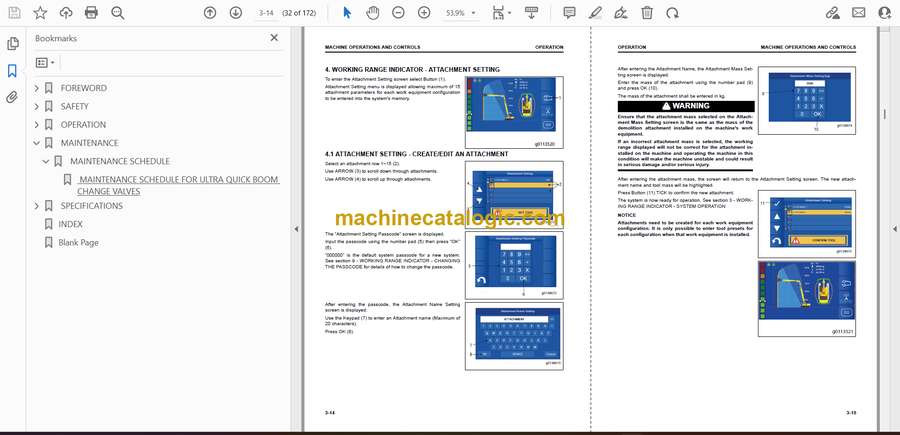The height and width of the screenshot is (435, 900).
Task: Go to next page with down arrow
Action: point(235,13)
